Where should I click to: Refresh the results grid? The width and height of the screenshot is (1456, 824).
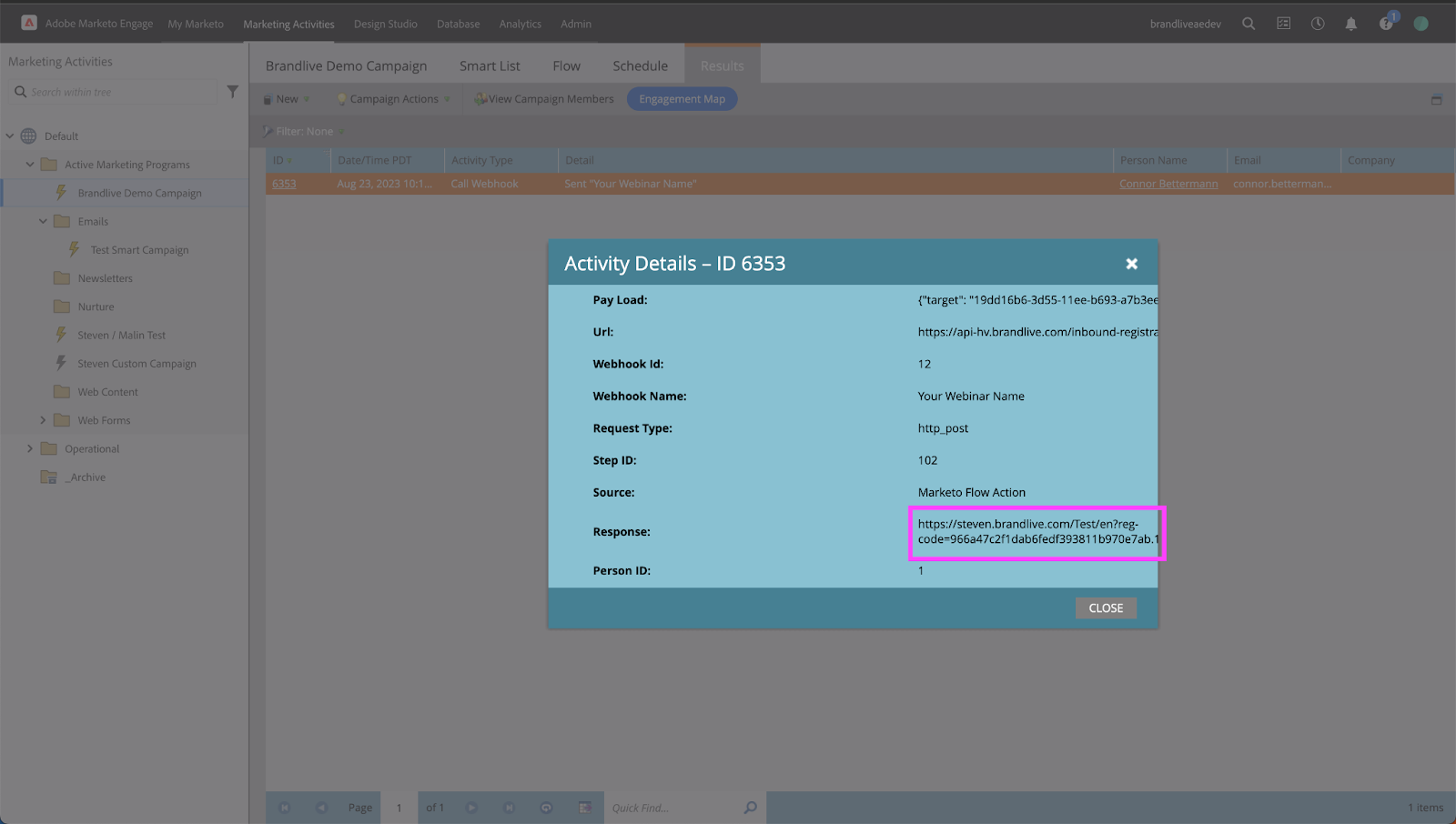point(546,808)
